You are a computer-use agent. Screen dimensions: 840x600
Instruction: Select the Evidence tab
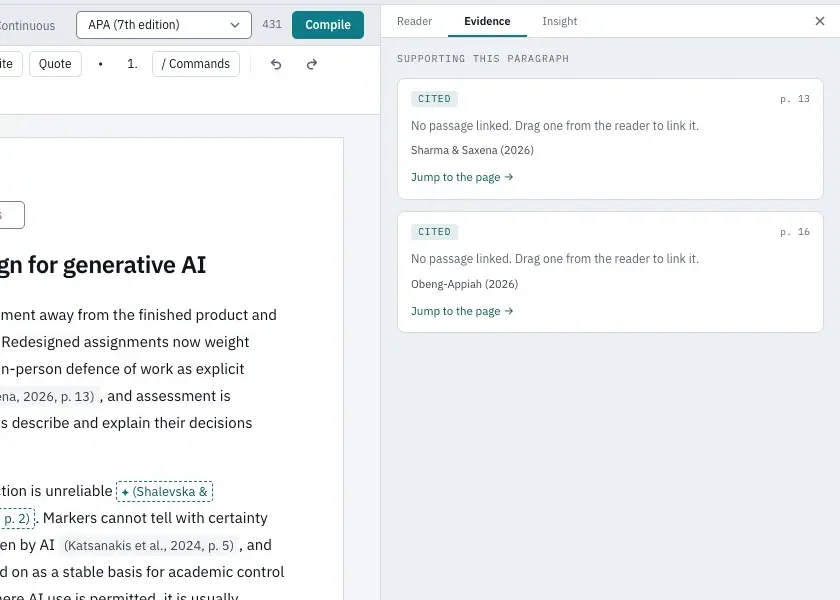pos(487,21)
